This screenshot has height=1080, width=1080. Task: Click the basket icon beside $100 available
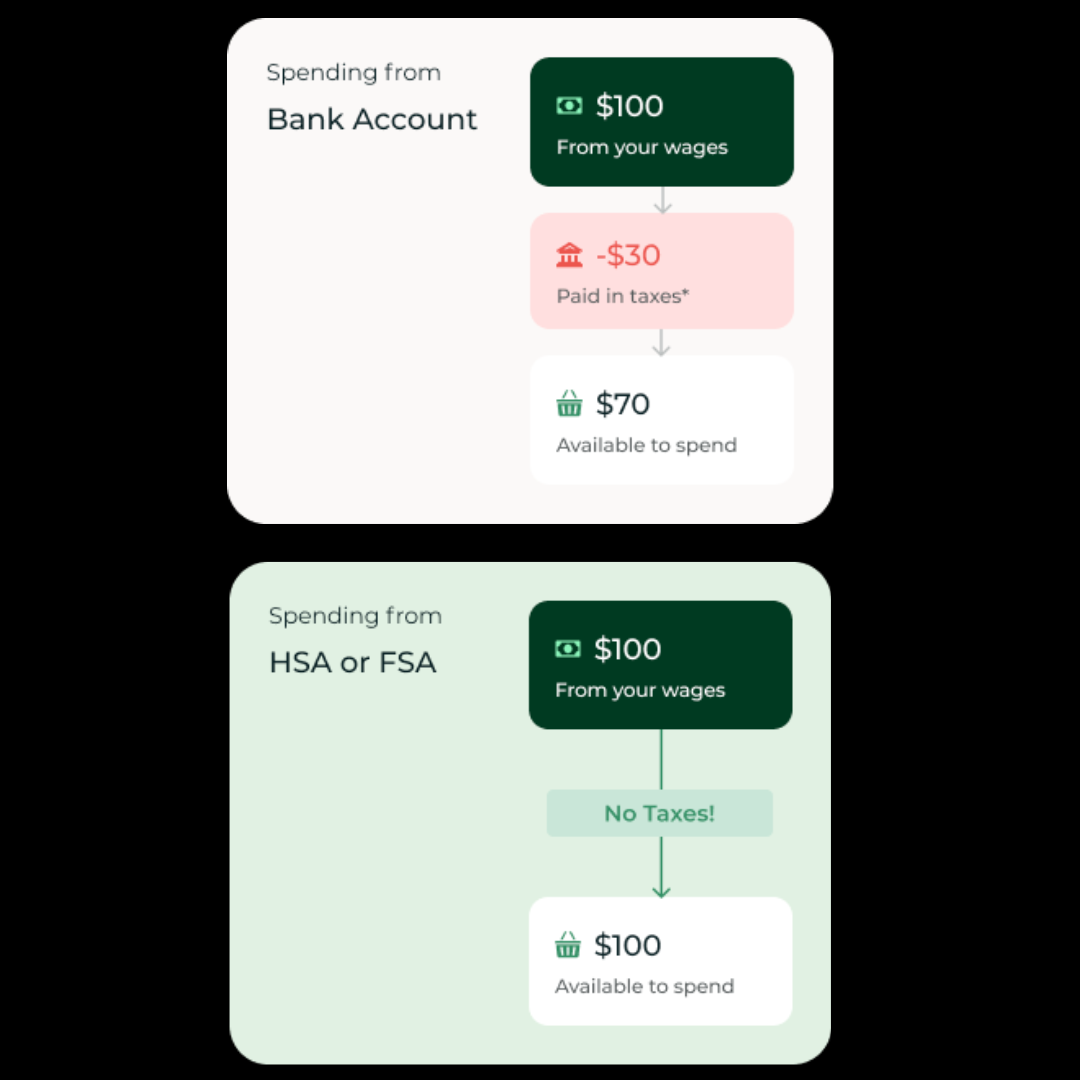(x=567, y=945)
